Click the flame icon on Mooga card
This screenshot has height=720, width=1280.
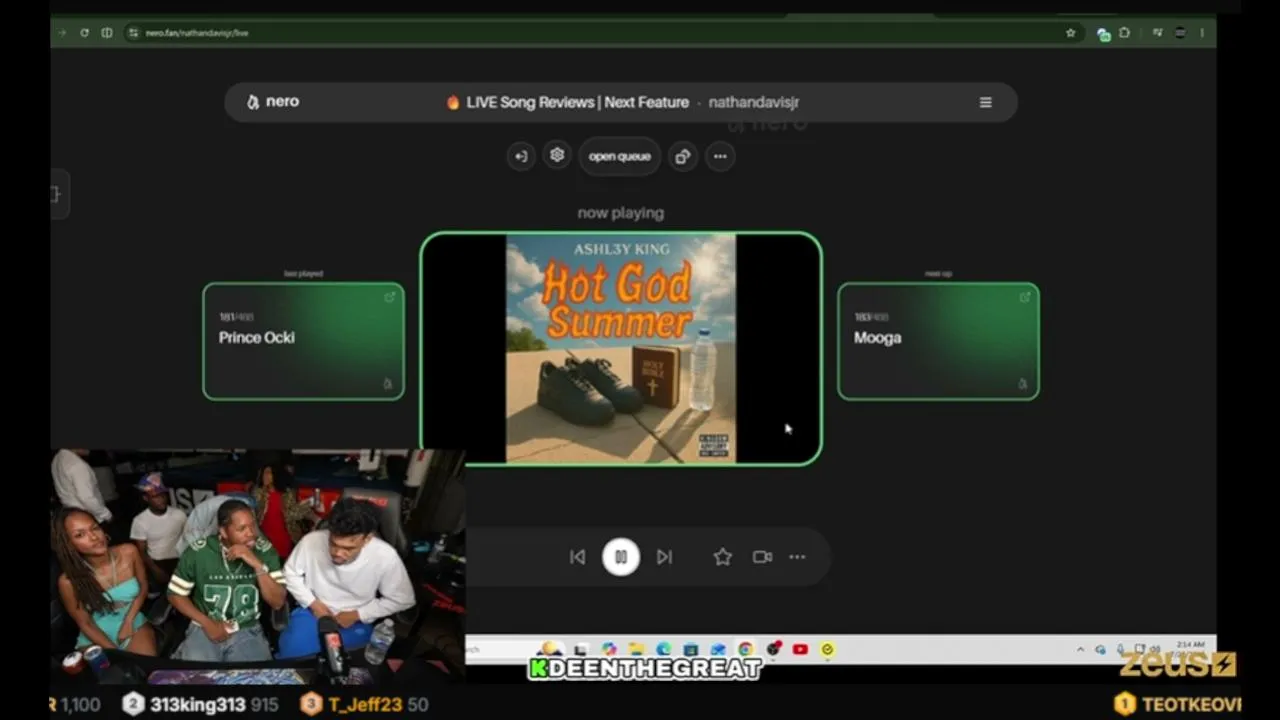click(x=1023, y=384)
